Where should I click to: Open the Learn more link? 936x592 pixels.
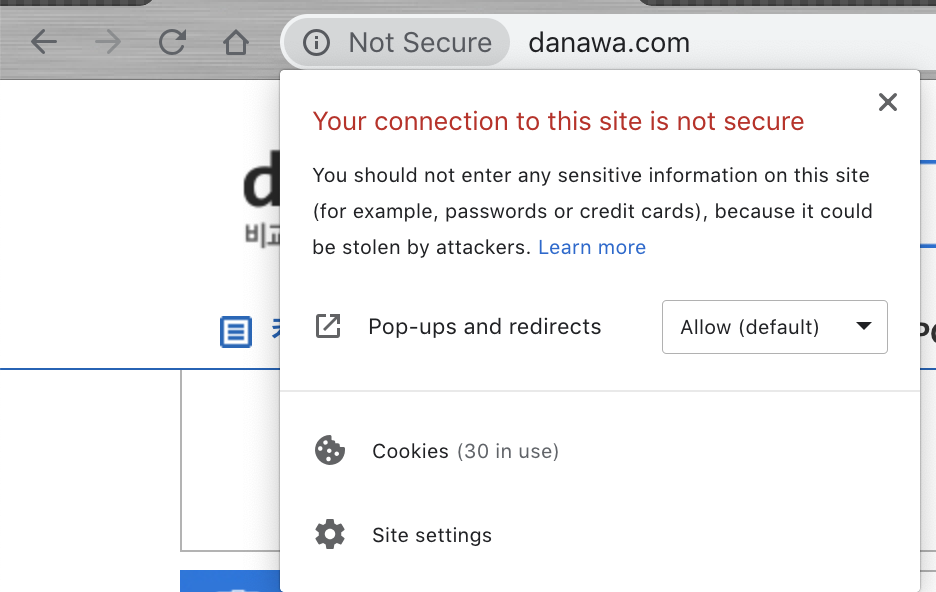pyautogui.click(x=592, y=247)
